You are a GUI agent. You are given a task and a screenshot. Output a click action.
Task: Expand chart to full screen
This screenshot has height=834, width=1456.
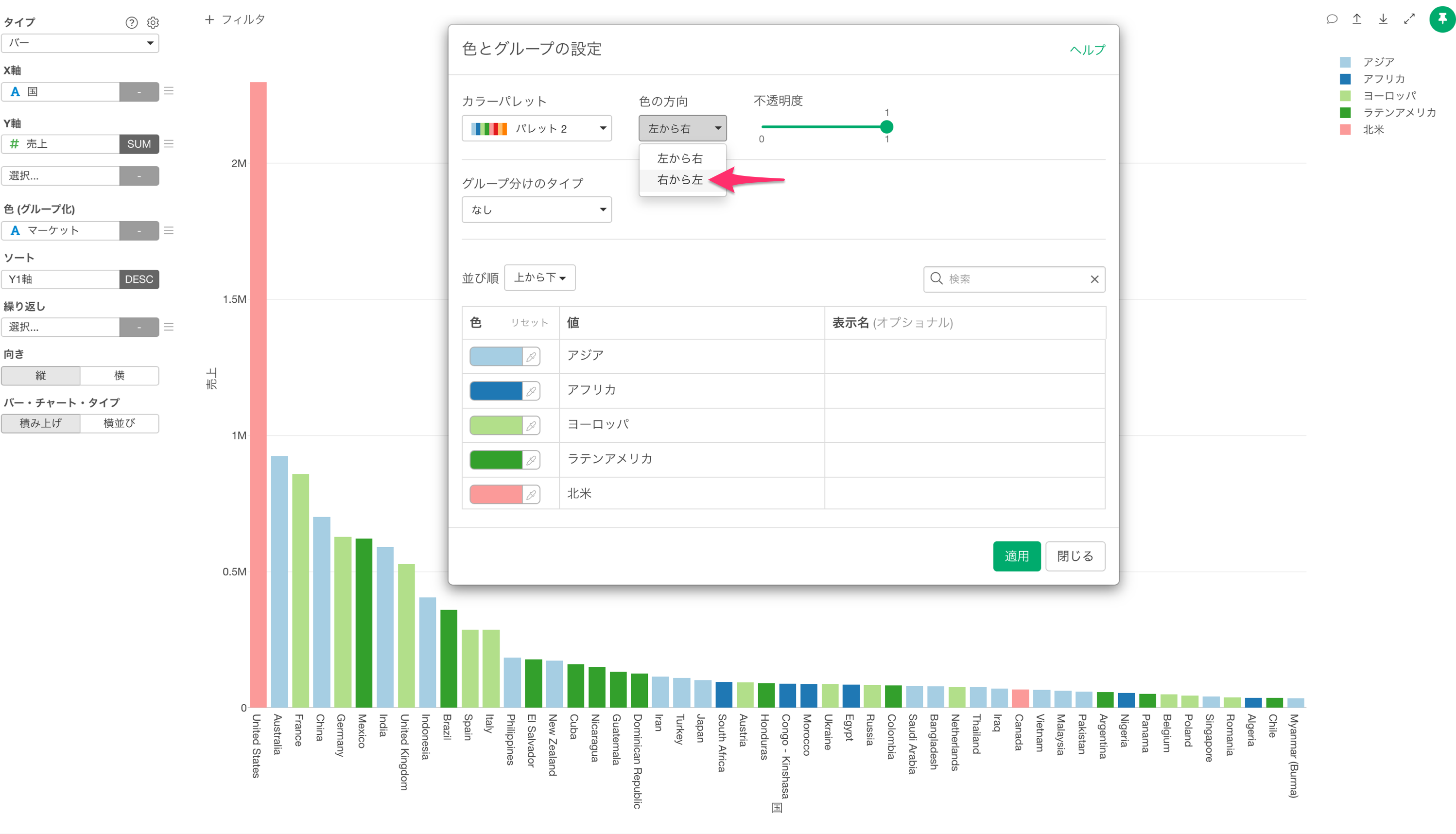pos(1410,19)
